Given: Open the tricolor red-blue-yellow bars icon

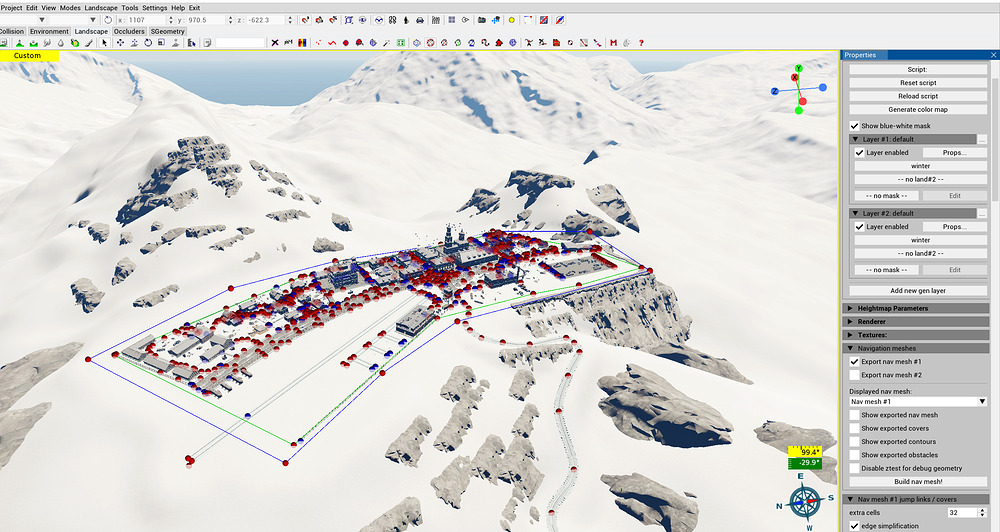Looking at the screenshot, I should click(x=302, y=43).
